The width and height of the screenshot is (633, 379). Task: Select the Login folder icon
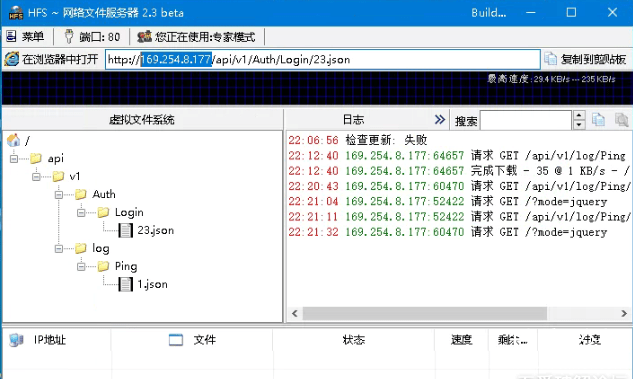(103, 212)
